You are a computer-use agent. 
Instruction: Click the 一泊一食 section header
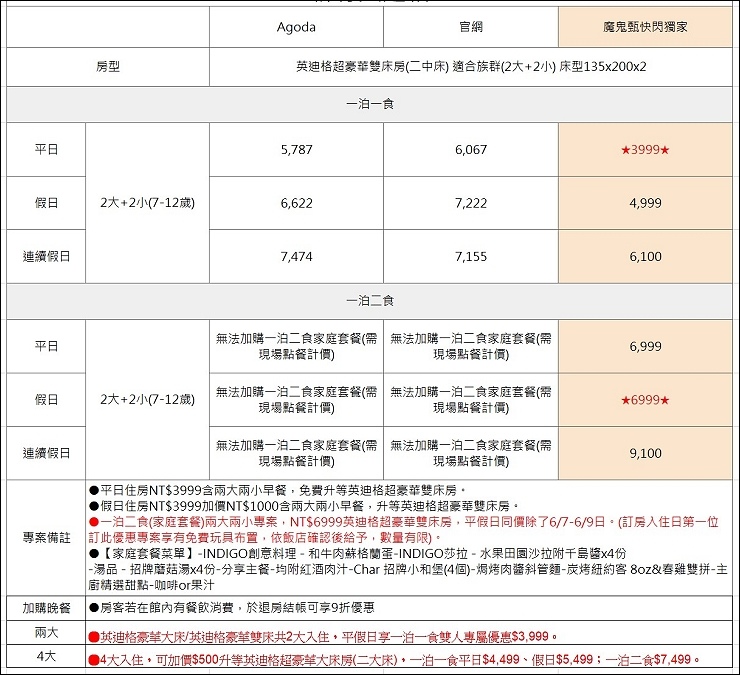pyautogui.click(x=370, y=104)
